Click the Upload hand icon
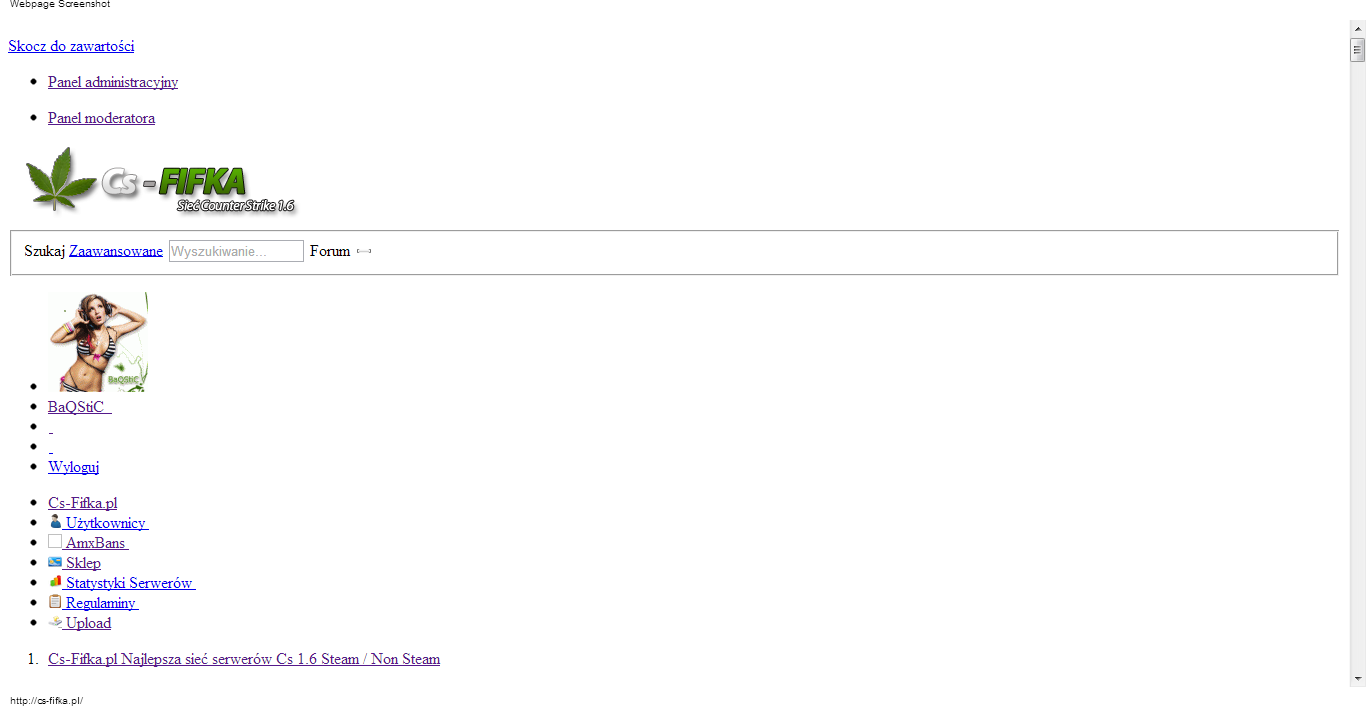1366x707 pixels. click(x=55, y=621)
